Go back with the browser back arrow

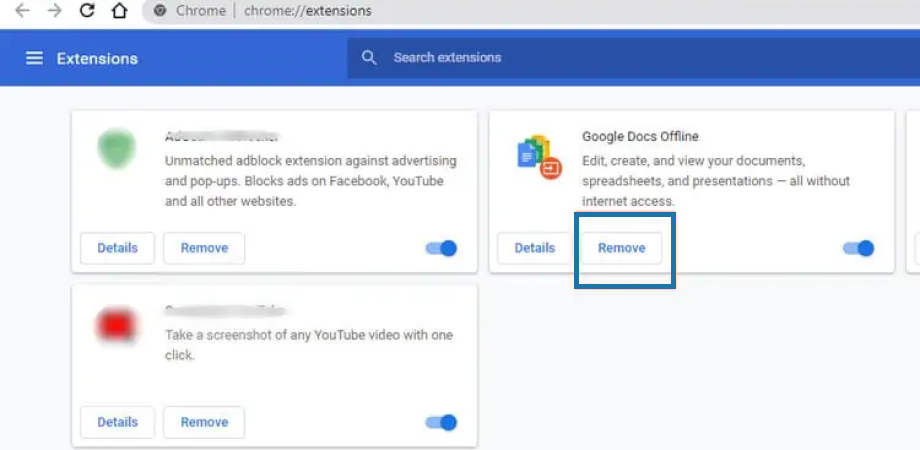click(22, 11)
